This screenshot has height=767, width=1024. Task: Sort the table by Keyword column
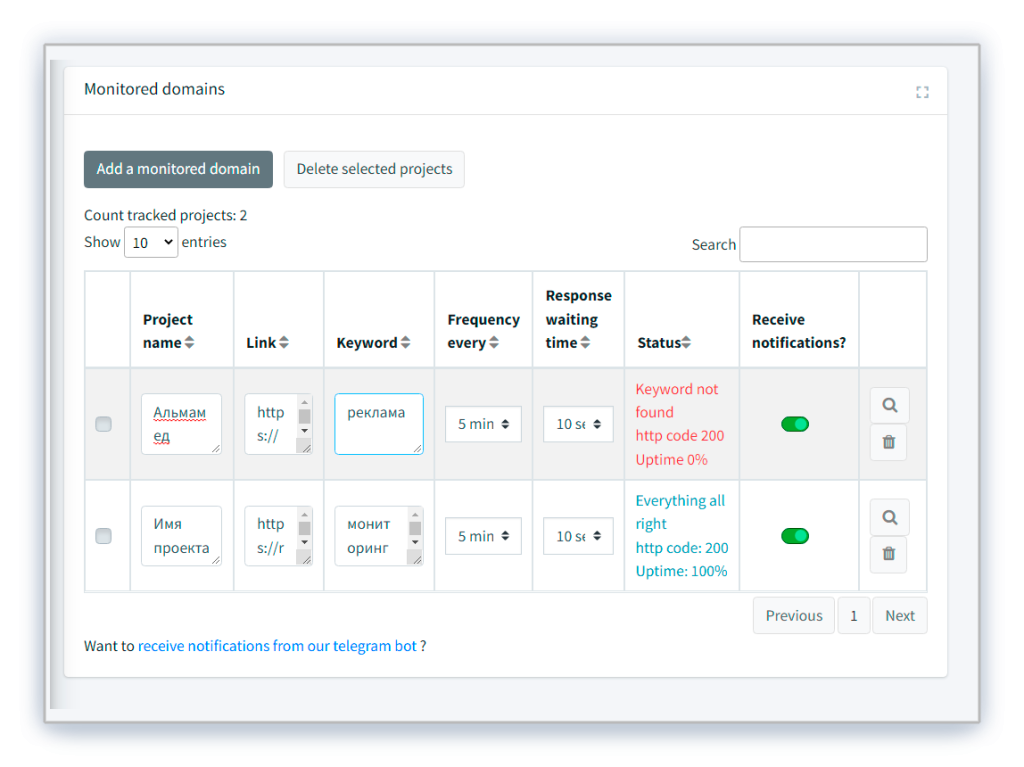pyautogui.click(x=405, y=343)
